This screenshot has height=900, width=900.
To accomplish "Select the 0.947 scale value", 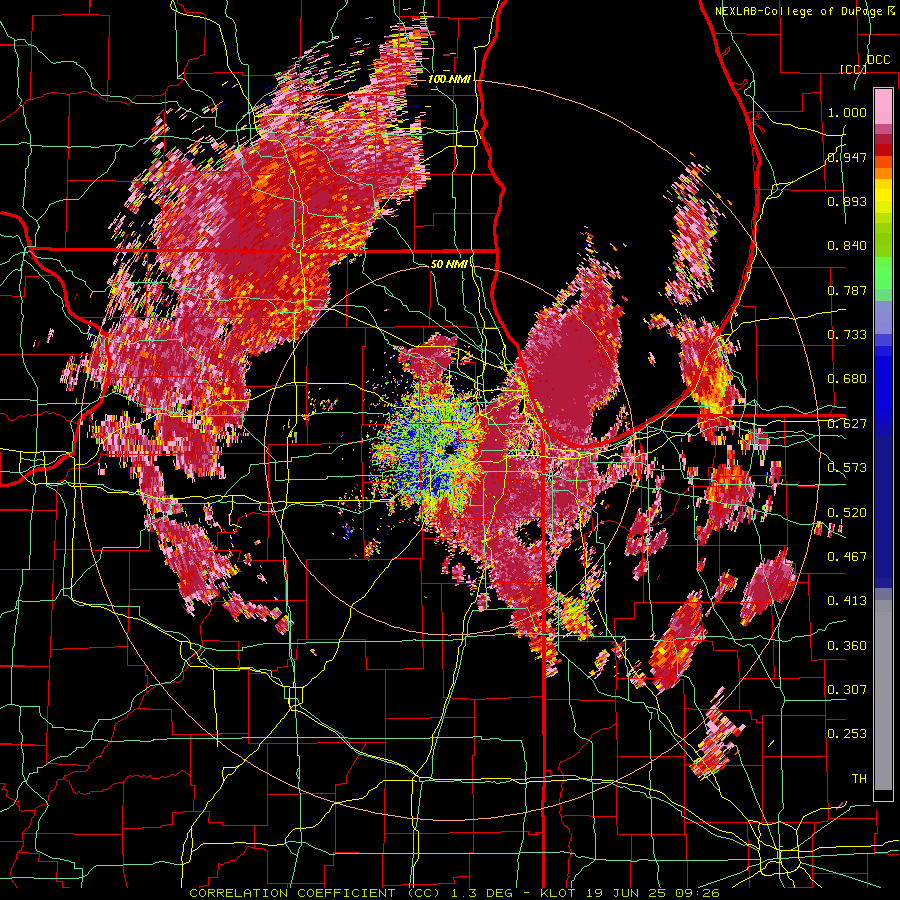I will tap(847, 157).
